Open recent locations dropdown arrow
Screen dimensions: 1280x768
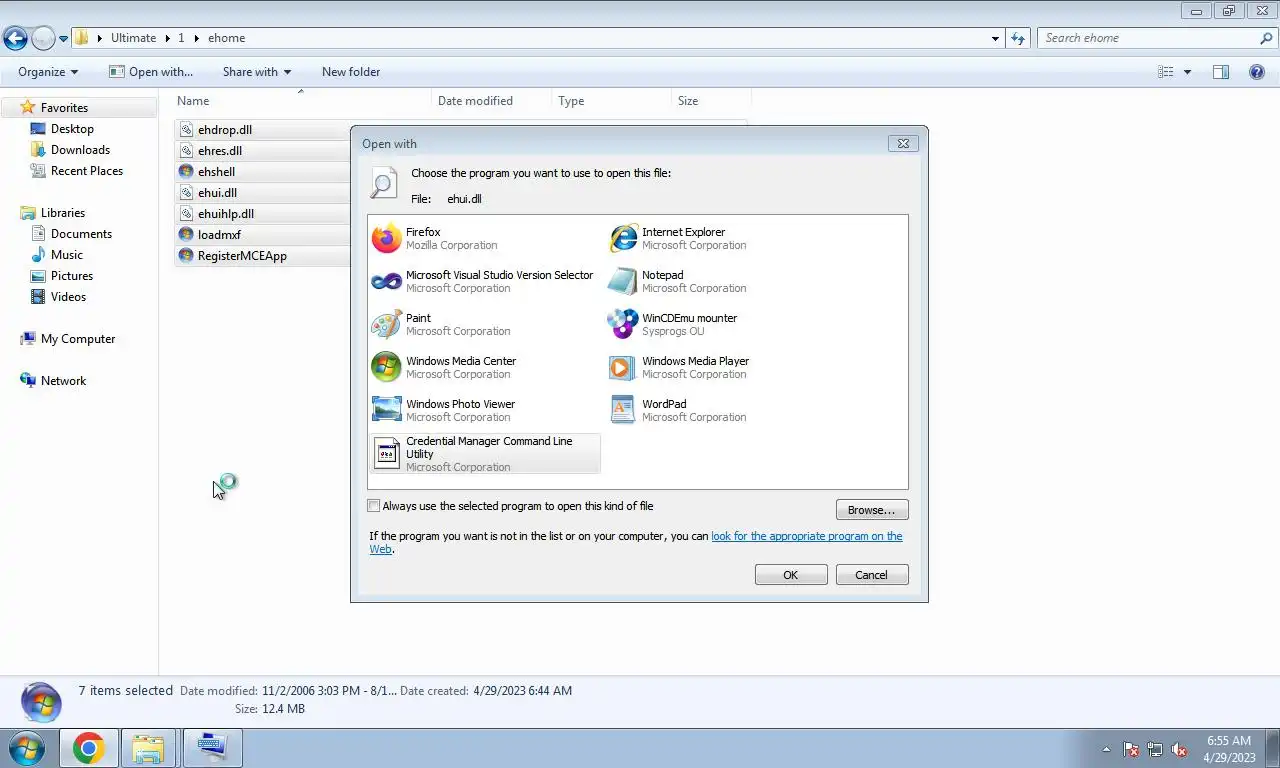click(63, 39)
